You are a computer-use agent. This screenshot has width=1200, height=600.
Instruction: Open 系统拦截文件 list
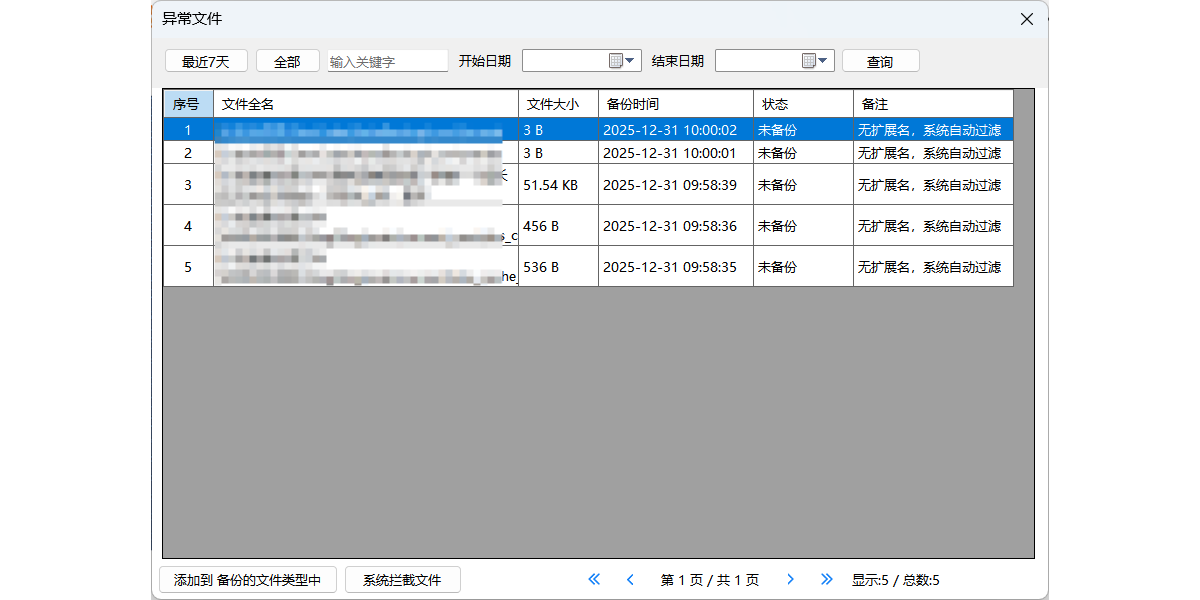point(402,580)
